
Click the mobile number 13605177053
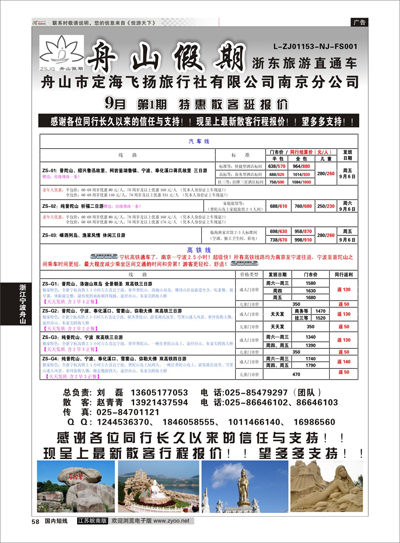[159, 392]
